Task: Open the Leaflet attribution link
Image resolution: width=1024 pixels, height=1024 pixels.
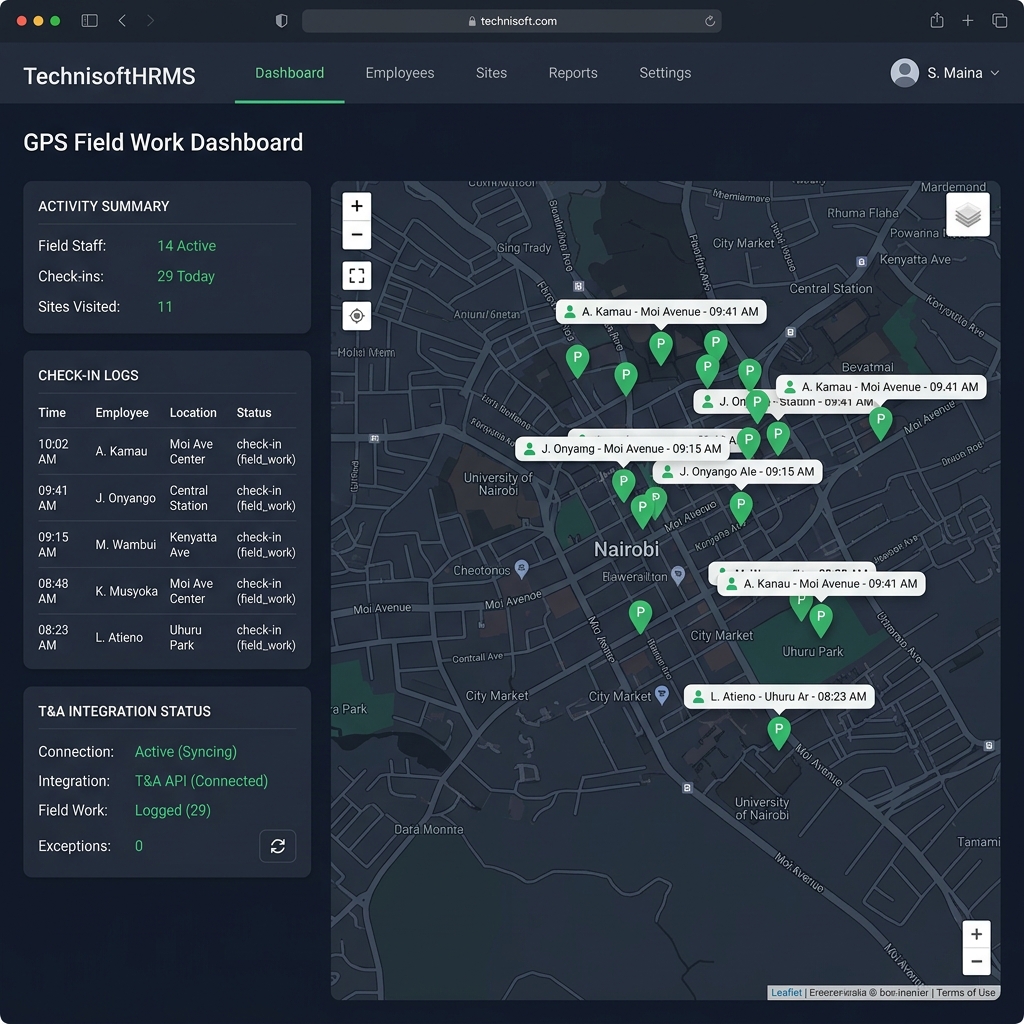Action: tap(786, 993)
